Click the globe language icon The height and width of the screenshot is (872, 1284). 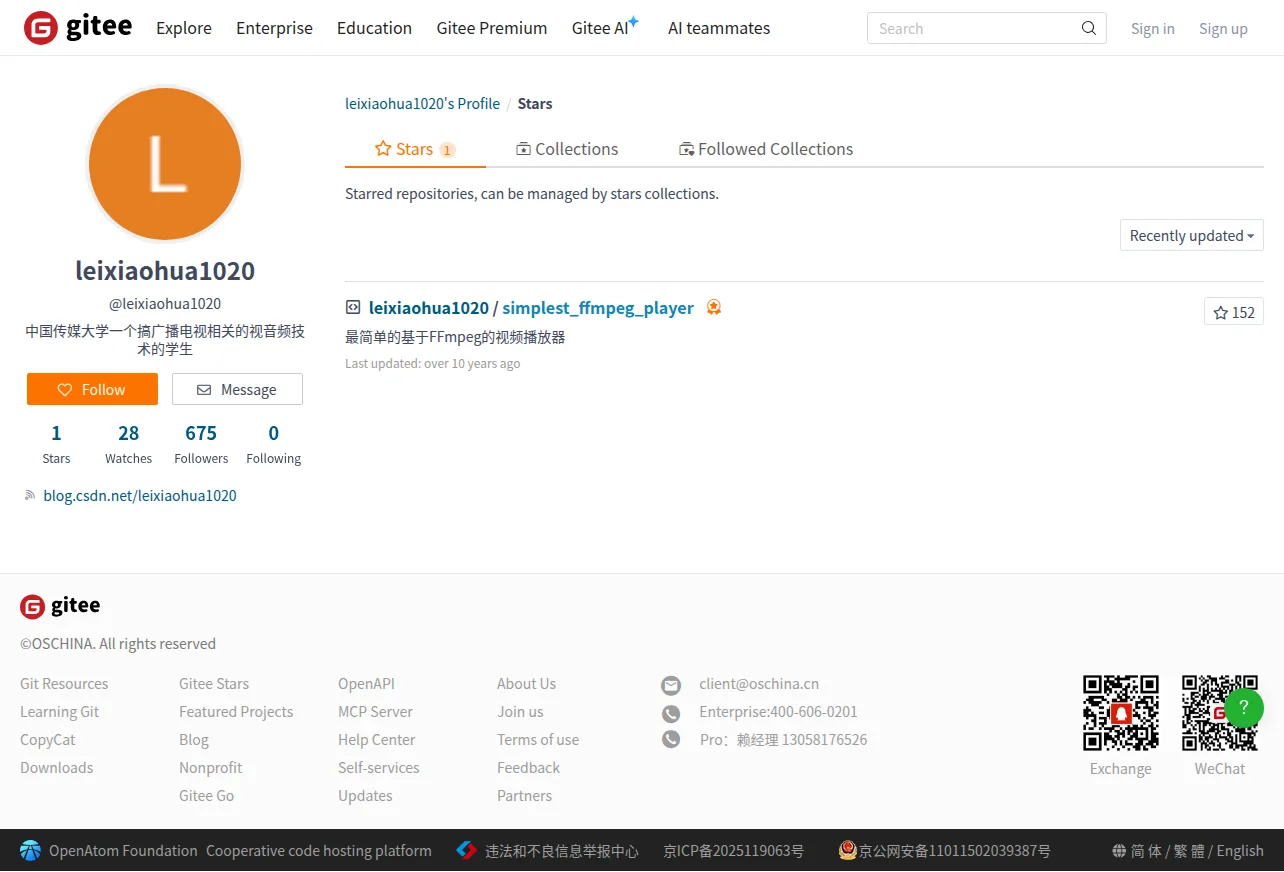tap(1119, 851)
